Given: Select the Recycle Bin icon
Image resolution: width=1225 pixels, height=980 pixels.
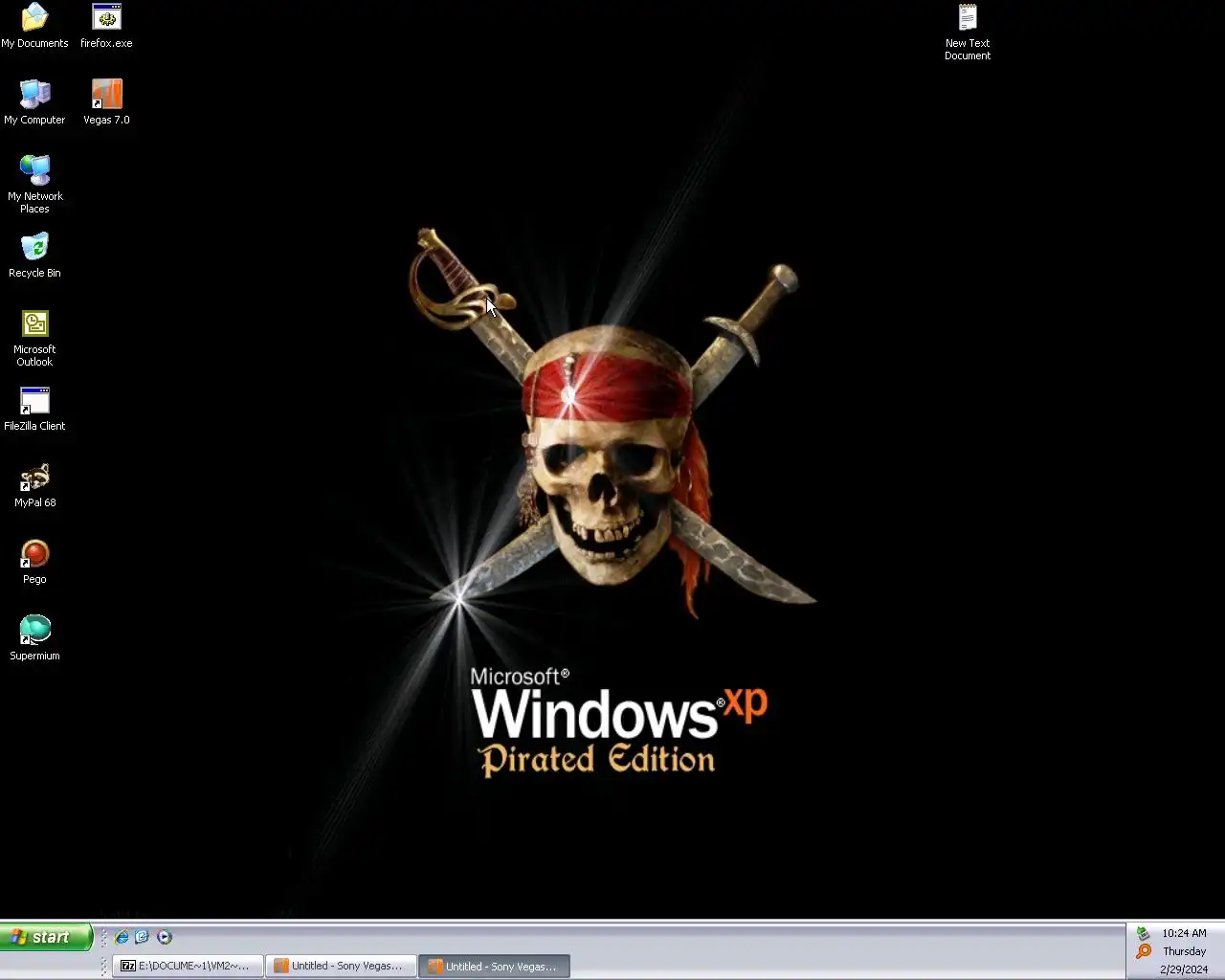Looking at the screenshot, I should point(34,255).
